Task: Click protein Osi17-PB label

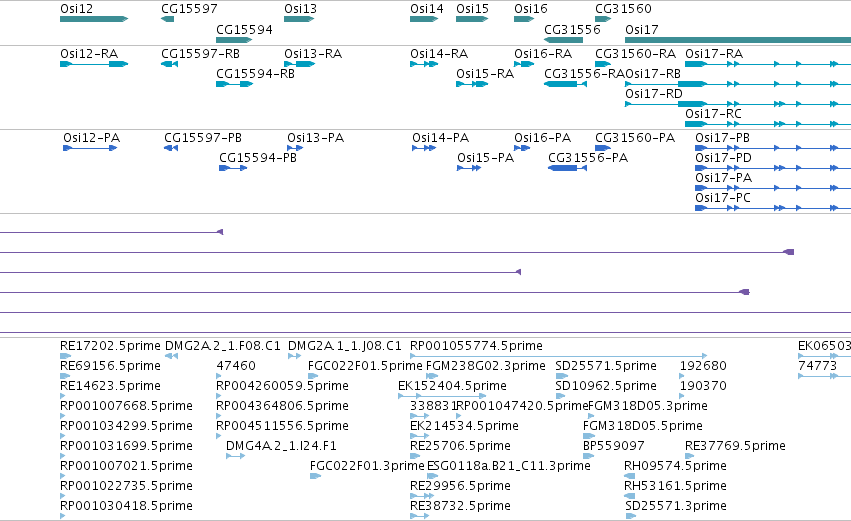Action: click(722, 138)
